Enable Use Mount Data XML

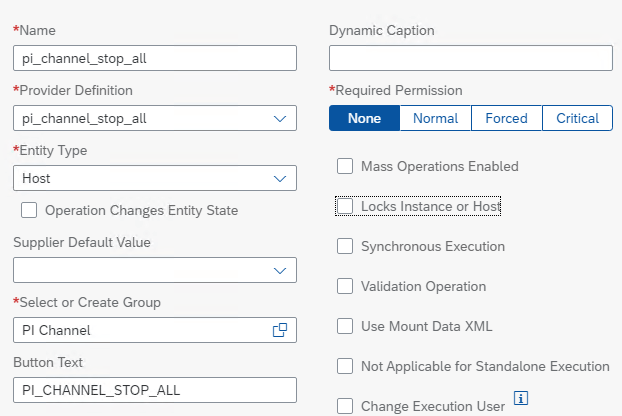tap(345, 326)
